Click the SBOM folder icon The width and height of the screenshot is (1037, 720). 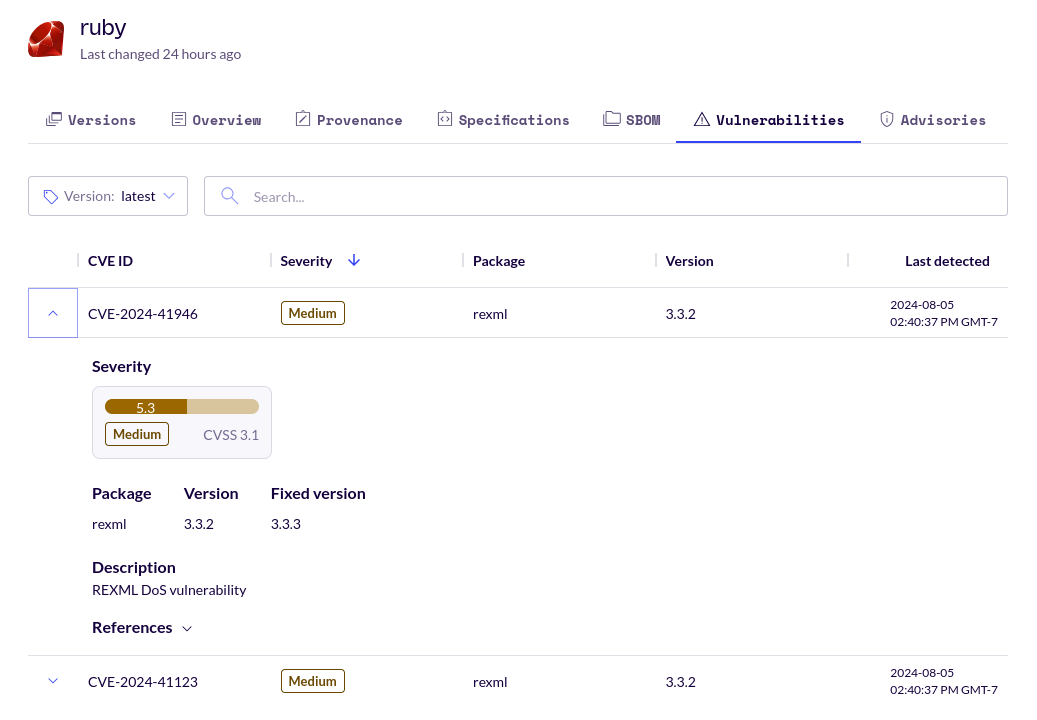point(610,118)
